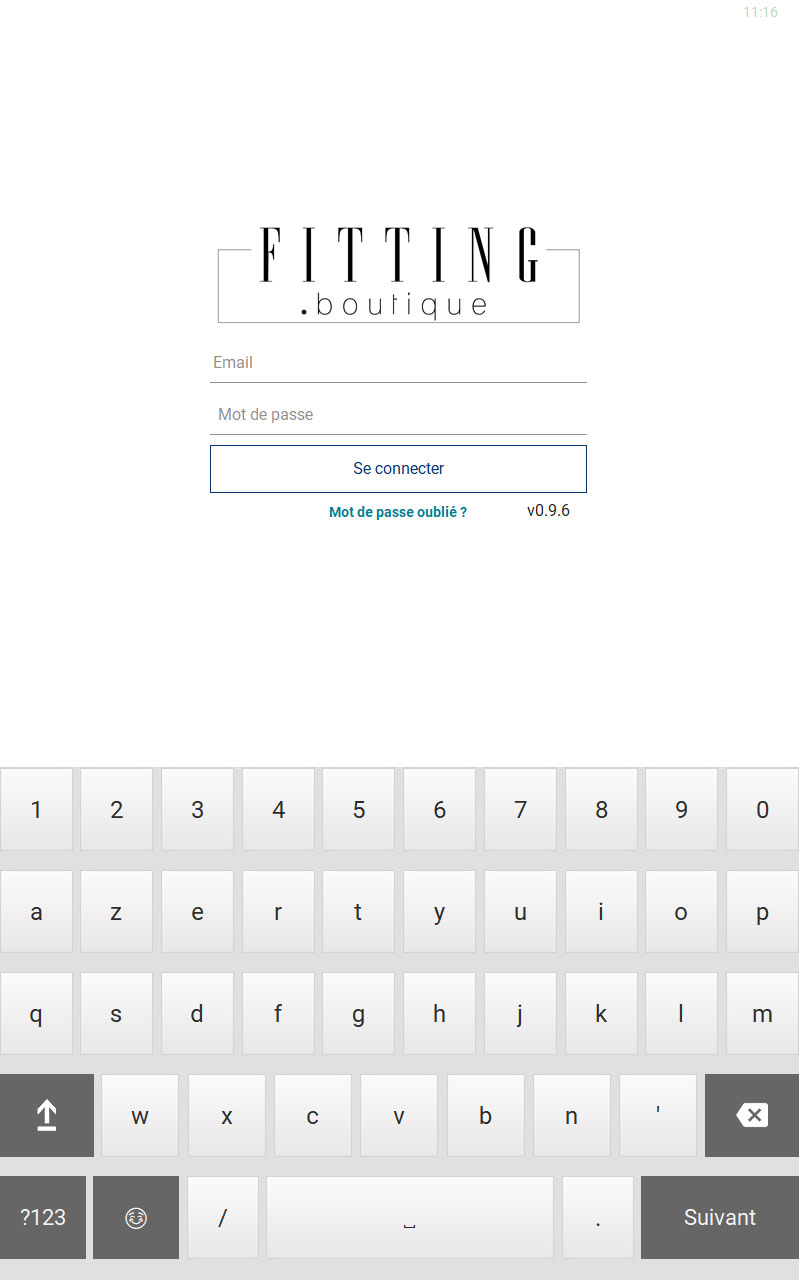Tap the period key
Viewport: 799px width, 1281px height.
(598, 1217)
